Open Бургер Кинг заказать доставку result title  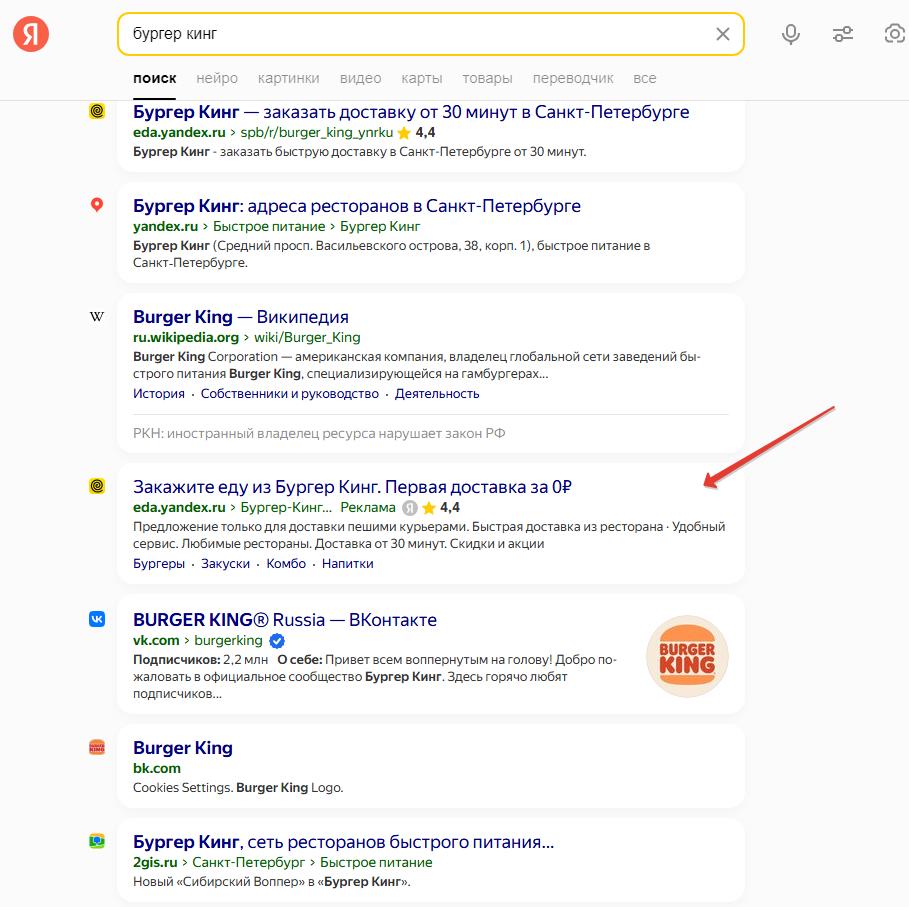(x=411, y=112)
